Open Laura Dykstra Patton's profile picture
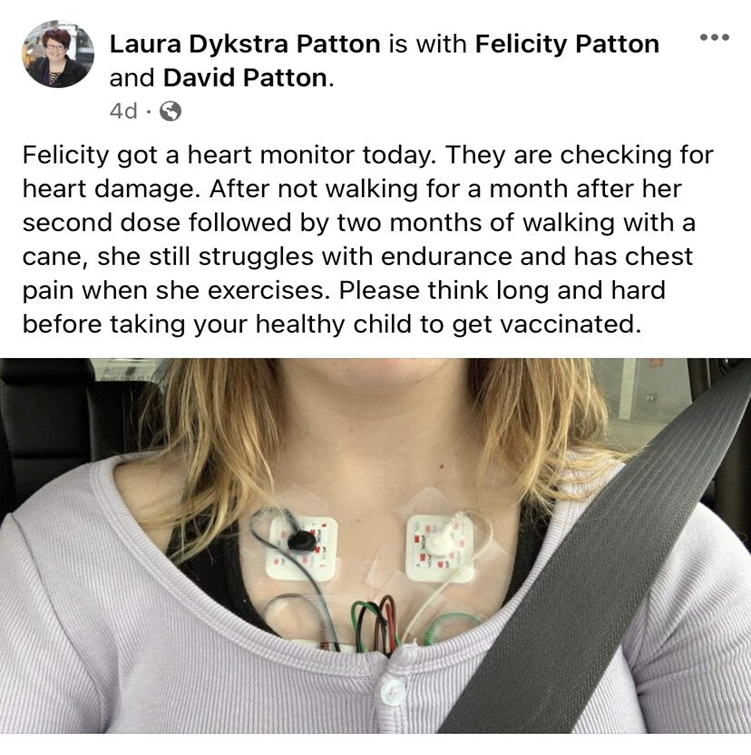The width and height of the screenshot is (751, 755). coord(58,54)
